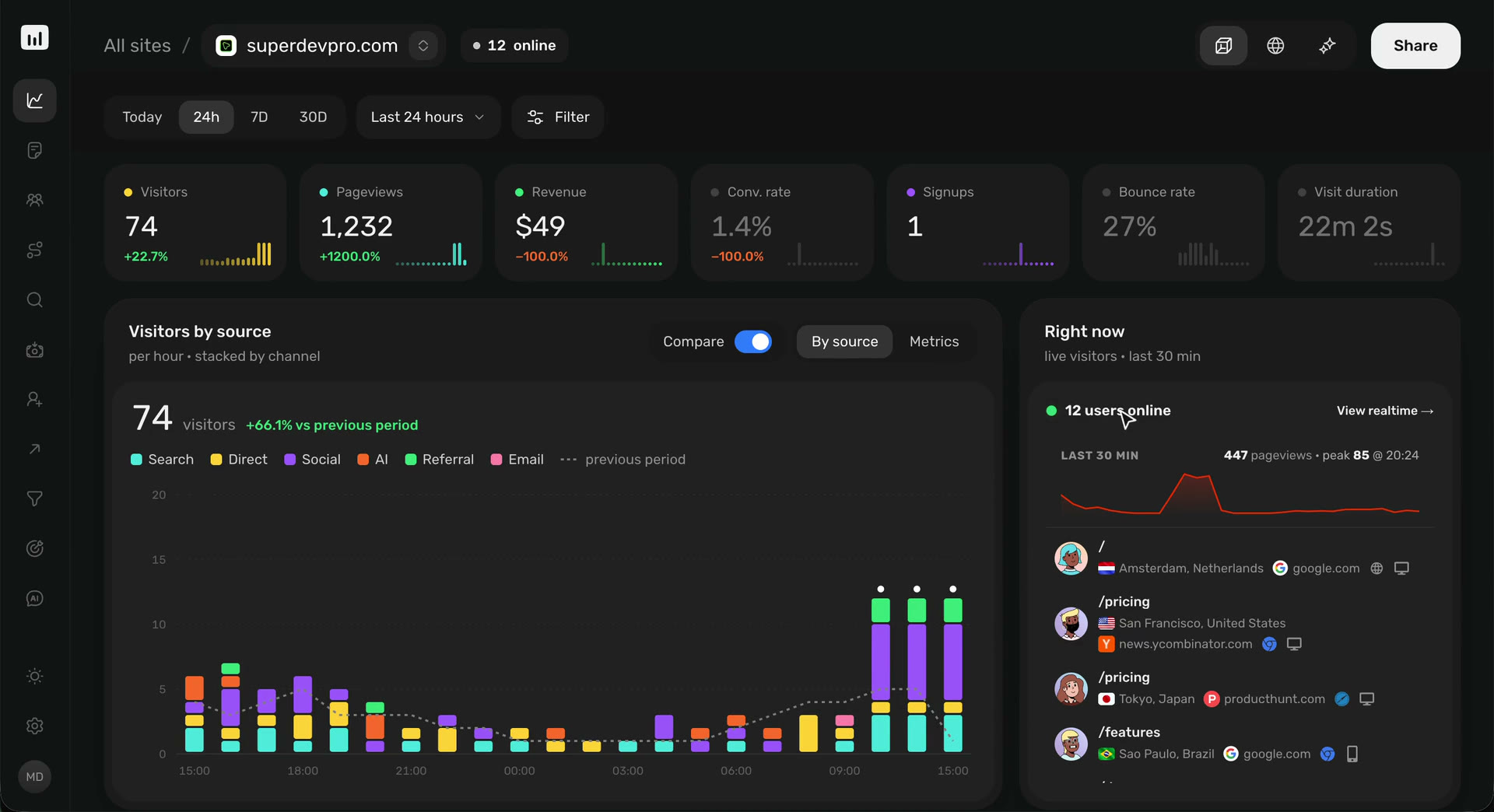Select the 30D time range tab
1494x812 pixels.
point(313,117)
